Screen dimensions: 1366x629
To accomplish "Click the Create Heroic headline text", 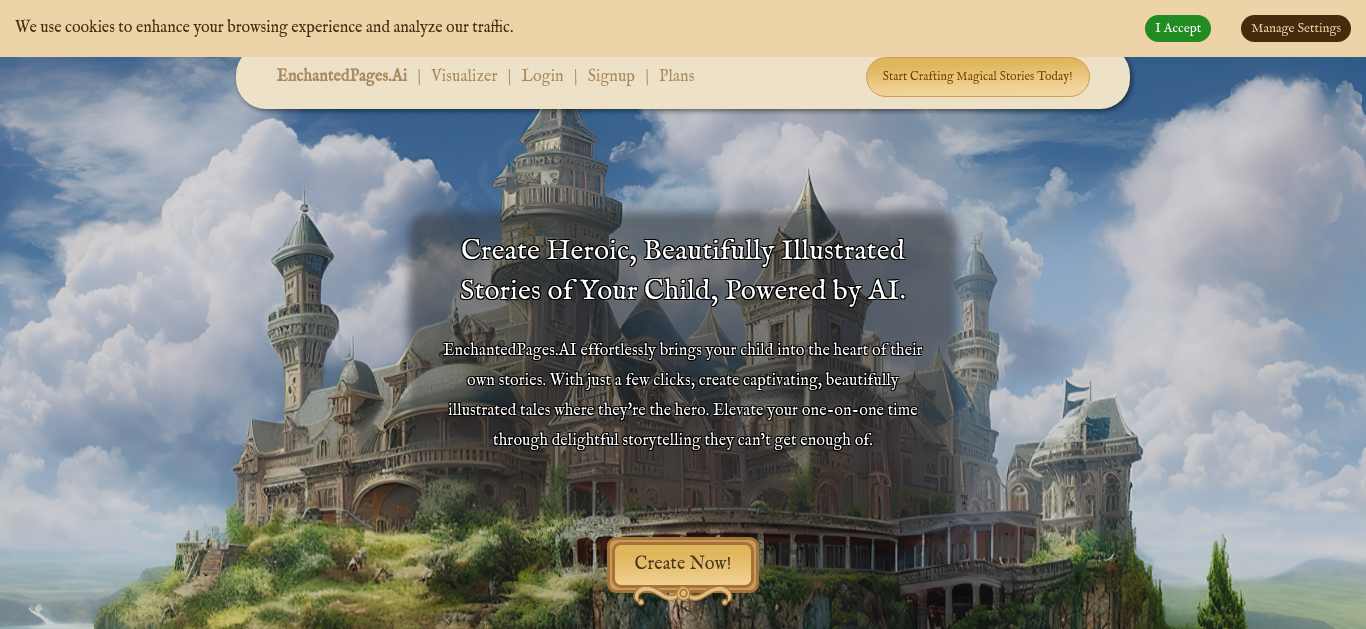I will (683, 270).
